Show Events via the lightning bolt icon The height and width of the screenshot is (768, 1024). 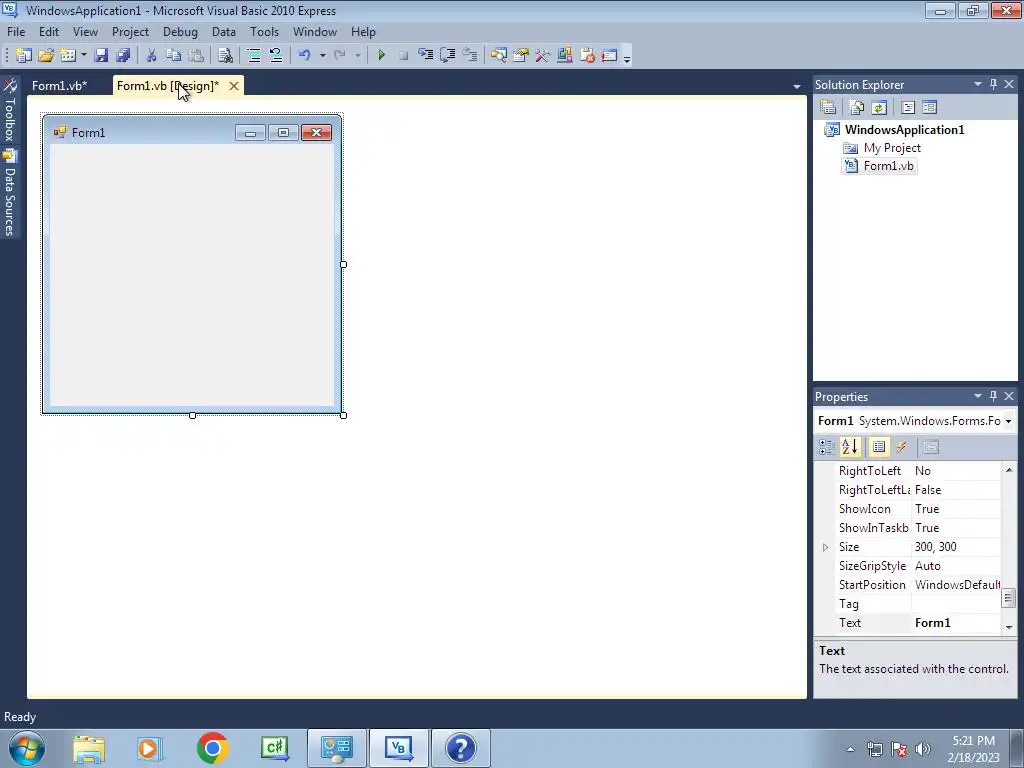tap(901, 447)
